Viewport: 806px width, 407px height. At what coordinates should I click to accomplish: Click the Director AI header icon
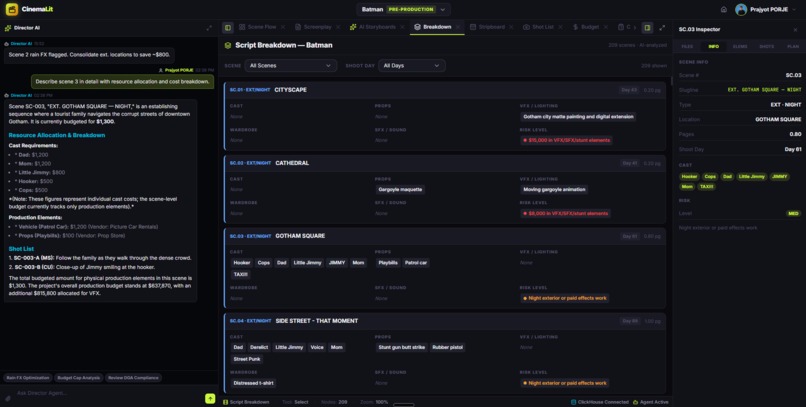coord(8,28)
